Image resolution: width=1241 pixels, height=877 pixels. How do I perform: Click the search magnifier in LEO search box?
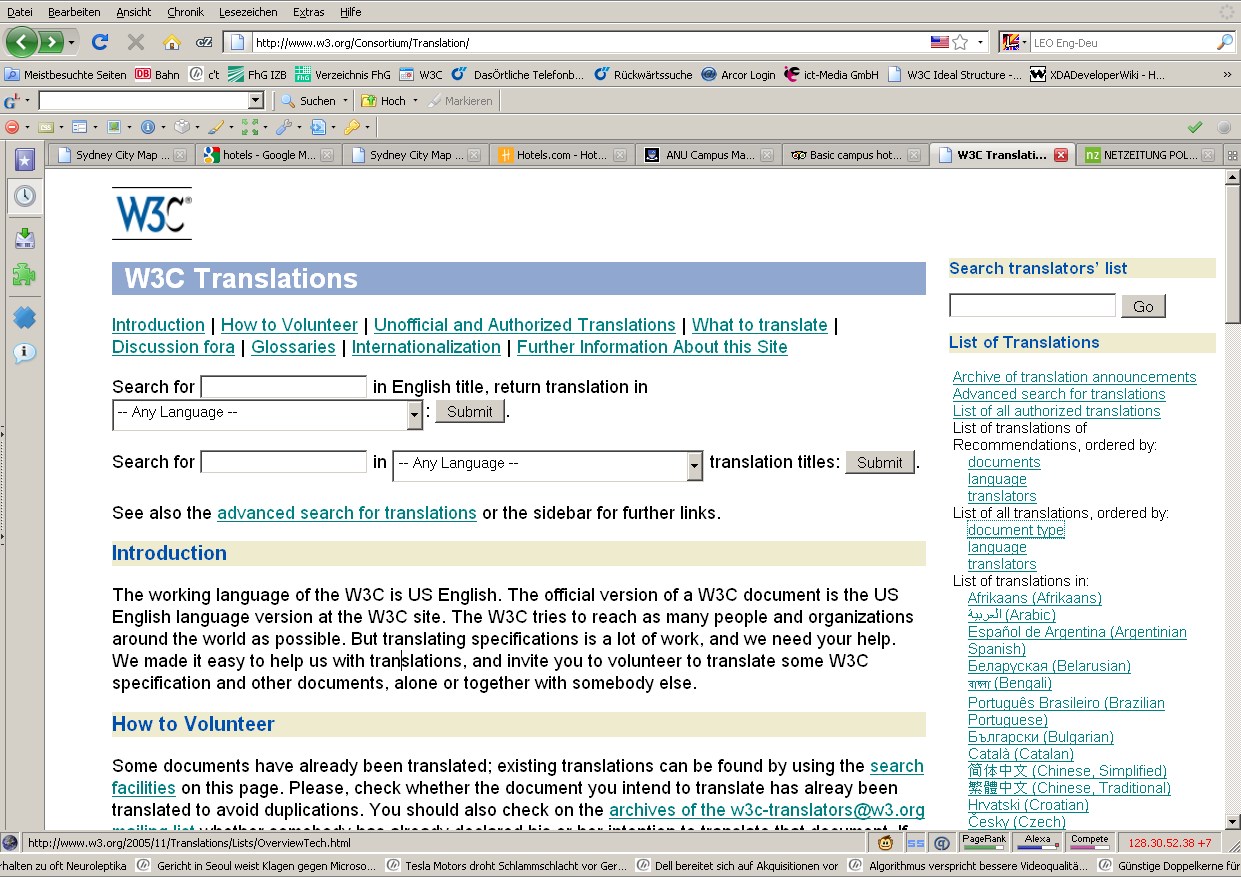coord(1224,42)
